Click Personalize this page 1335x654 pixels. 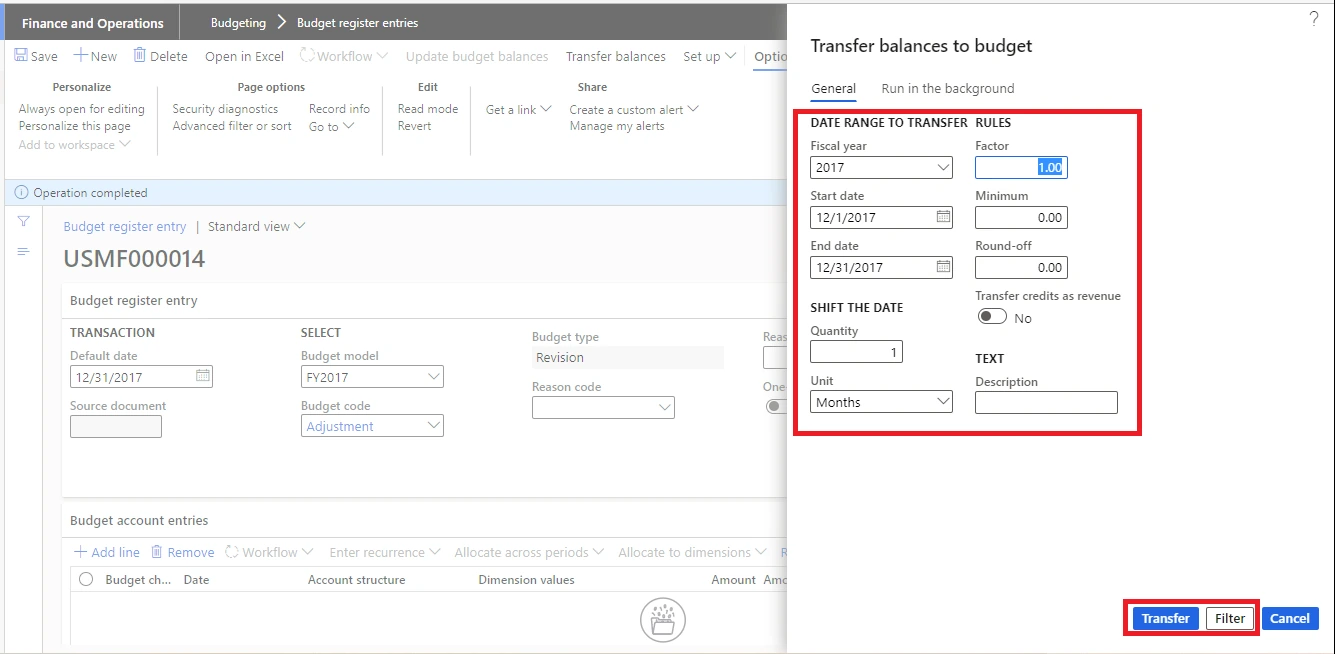tap(74, 126)
